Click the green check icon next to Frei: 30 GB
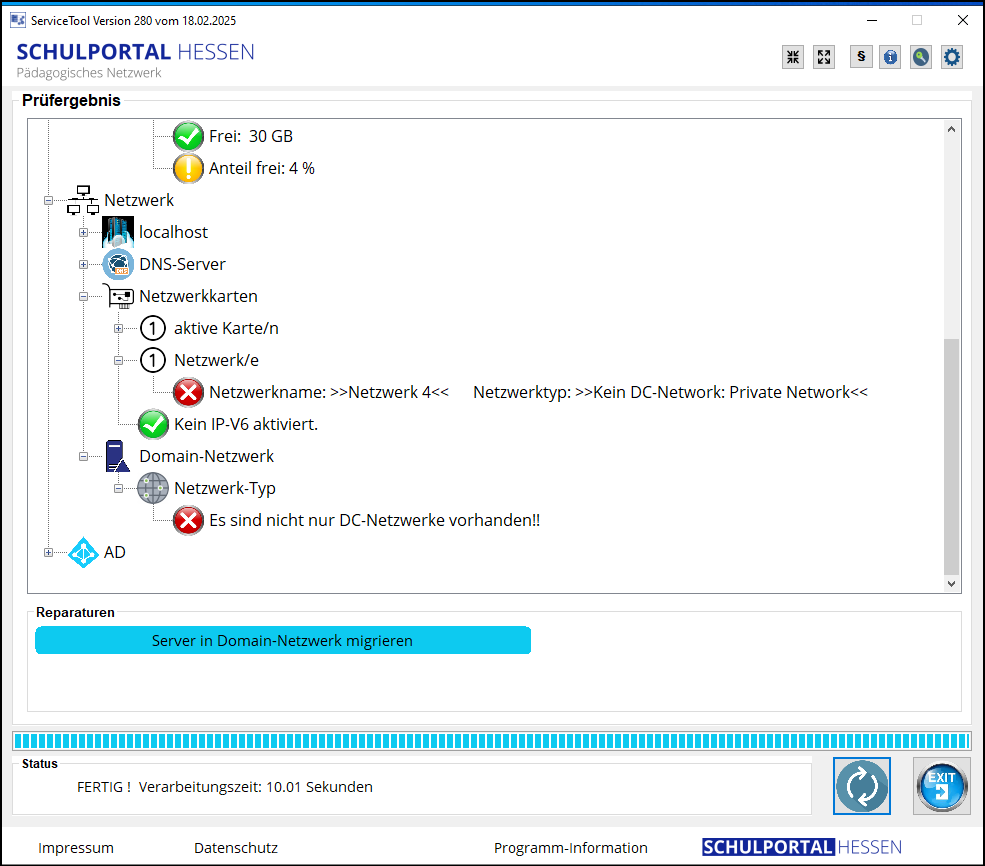 point(188,136)
